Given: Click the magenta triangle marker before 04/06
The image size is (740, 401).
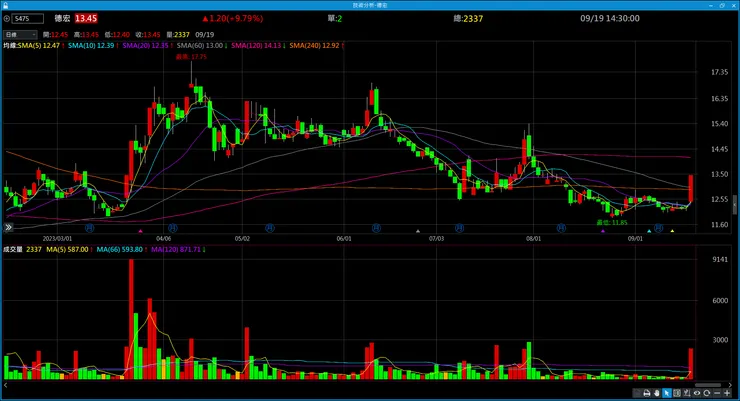Looking at the screenshot, I should point(140,231).
